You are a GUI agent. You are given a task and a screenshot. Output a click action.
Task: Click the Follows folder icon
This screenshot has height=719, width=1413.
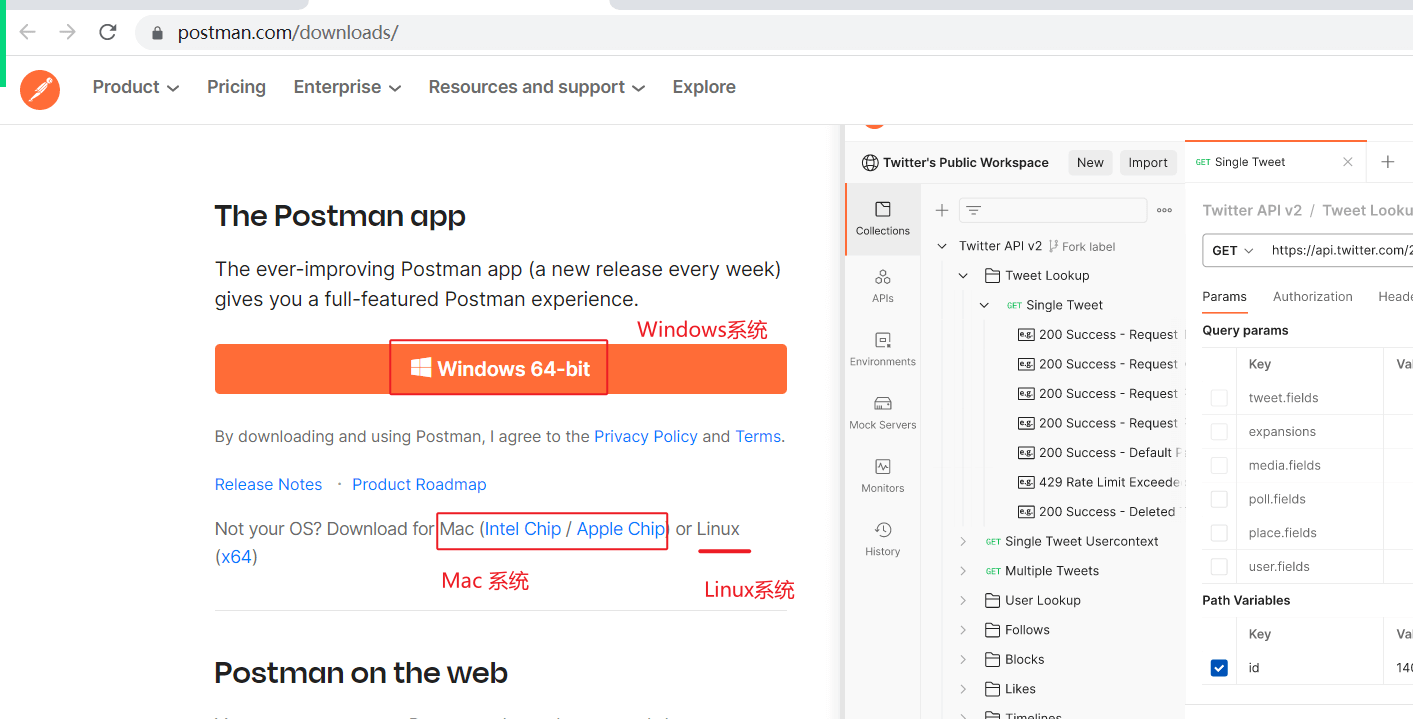point(992,630)
